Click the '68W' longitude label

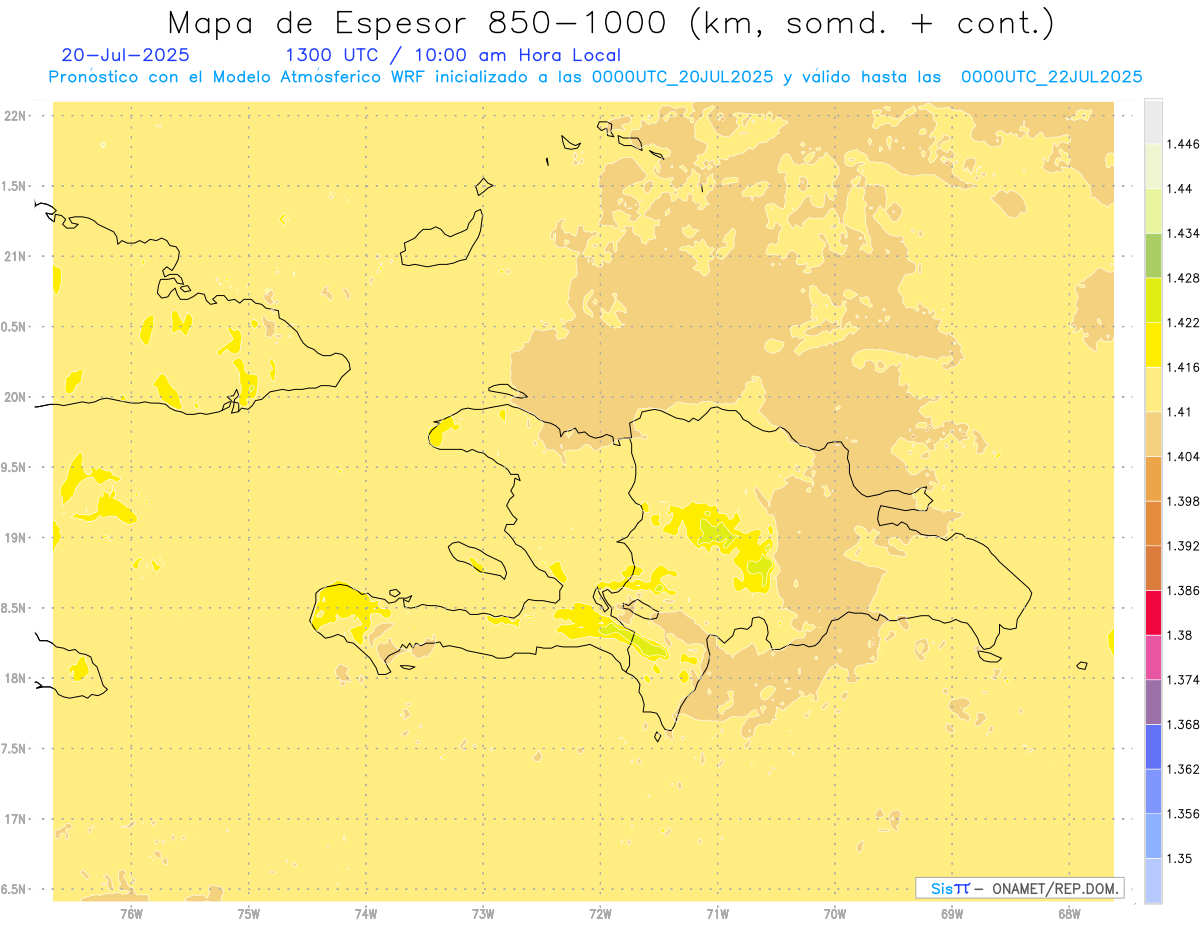pyautogui.click(x=1069, y=913)
